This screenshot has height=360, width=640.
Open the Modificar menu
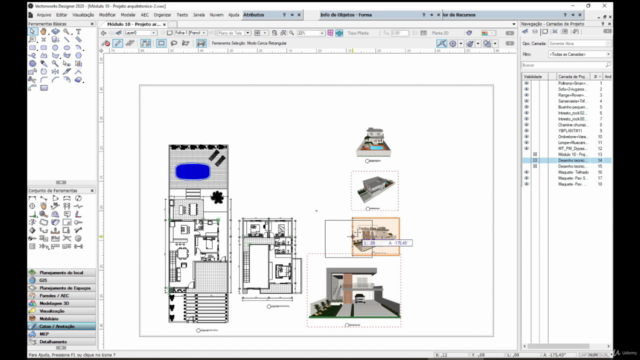[x=107, y=15]
